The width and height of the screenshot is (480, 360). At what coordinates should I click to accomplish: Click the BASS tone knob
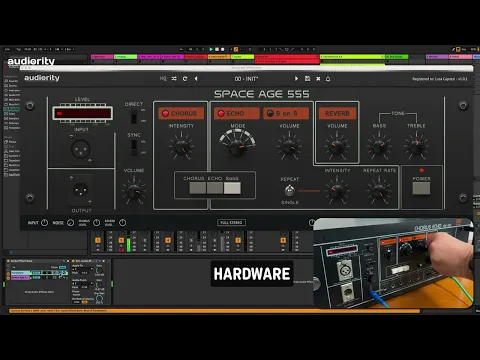(379, 146)
